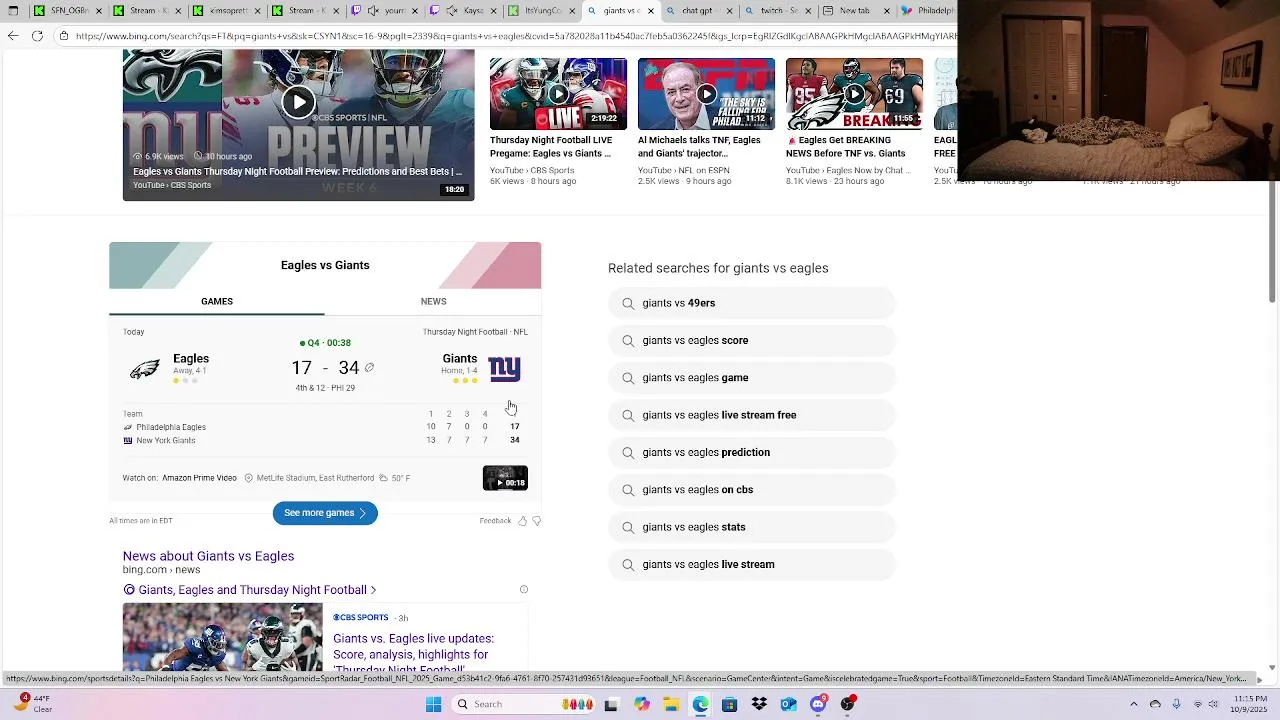Image resolution: width=1280 pixels, height=720 pixels.
Task: Switch to the SFN_OGBn browser tab
Action: [x=64, y=11]
